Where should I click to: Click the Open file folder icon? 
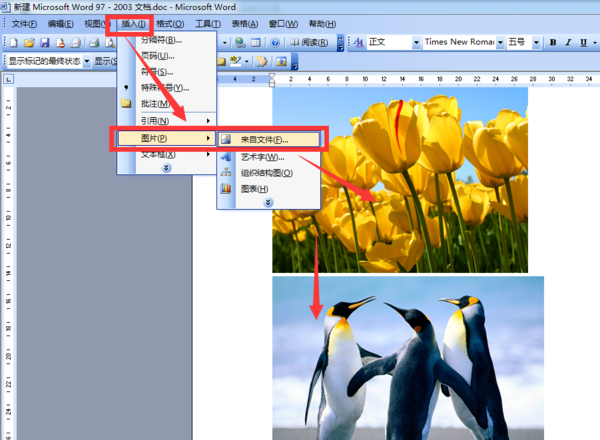[x=29, y=42]
